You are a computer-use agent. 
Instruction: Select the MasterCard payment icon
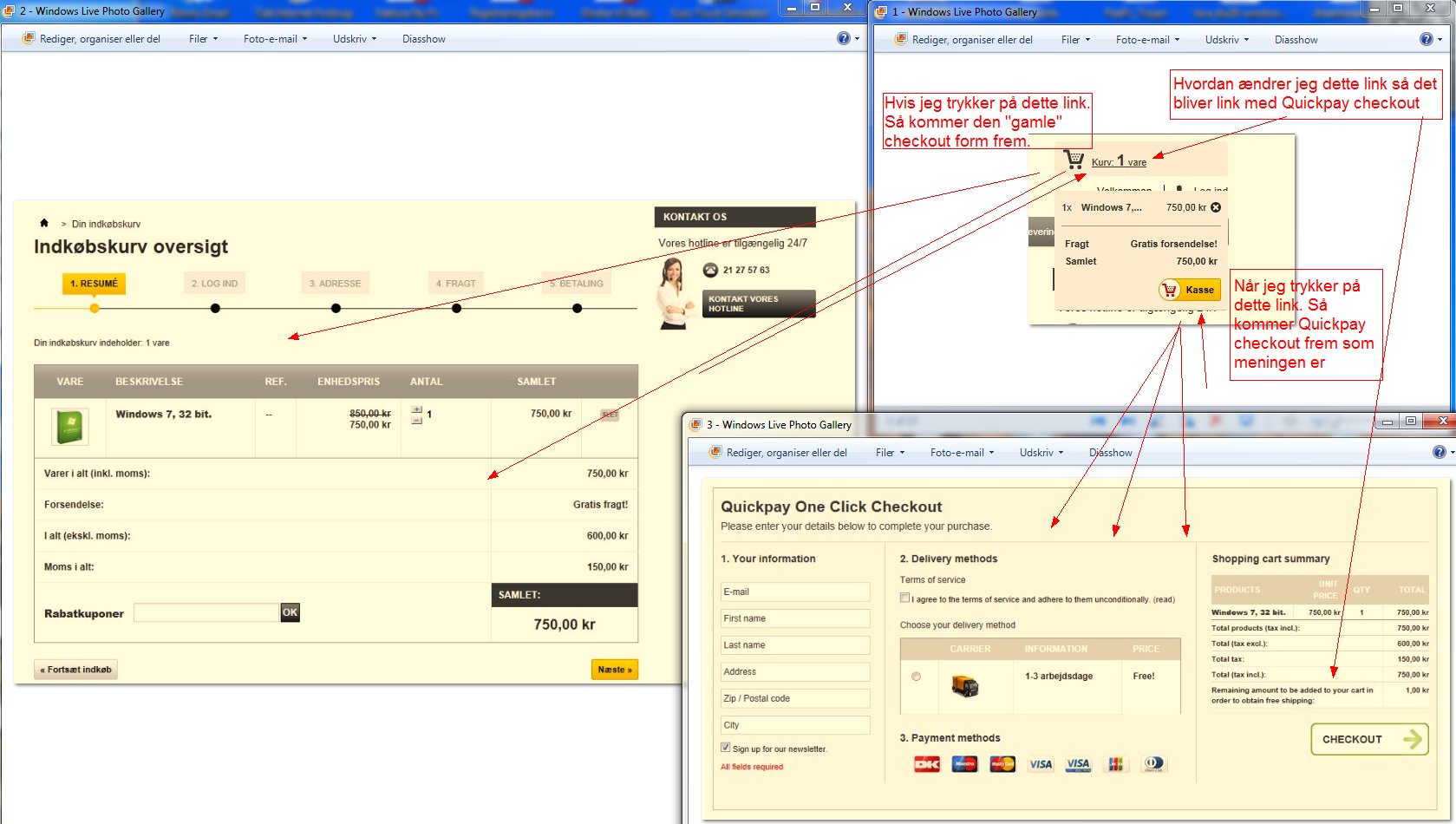pos(1002,764)
